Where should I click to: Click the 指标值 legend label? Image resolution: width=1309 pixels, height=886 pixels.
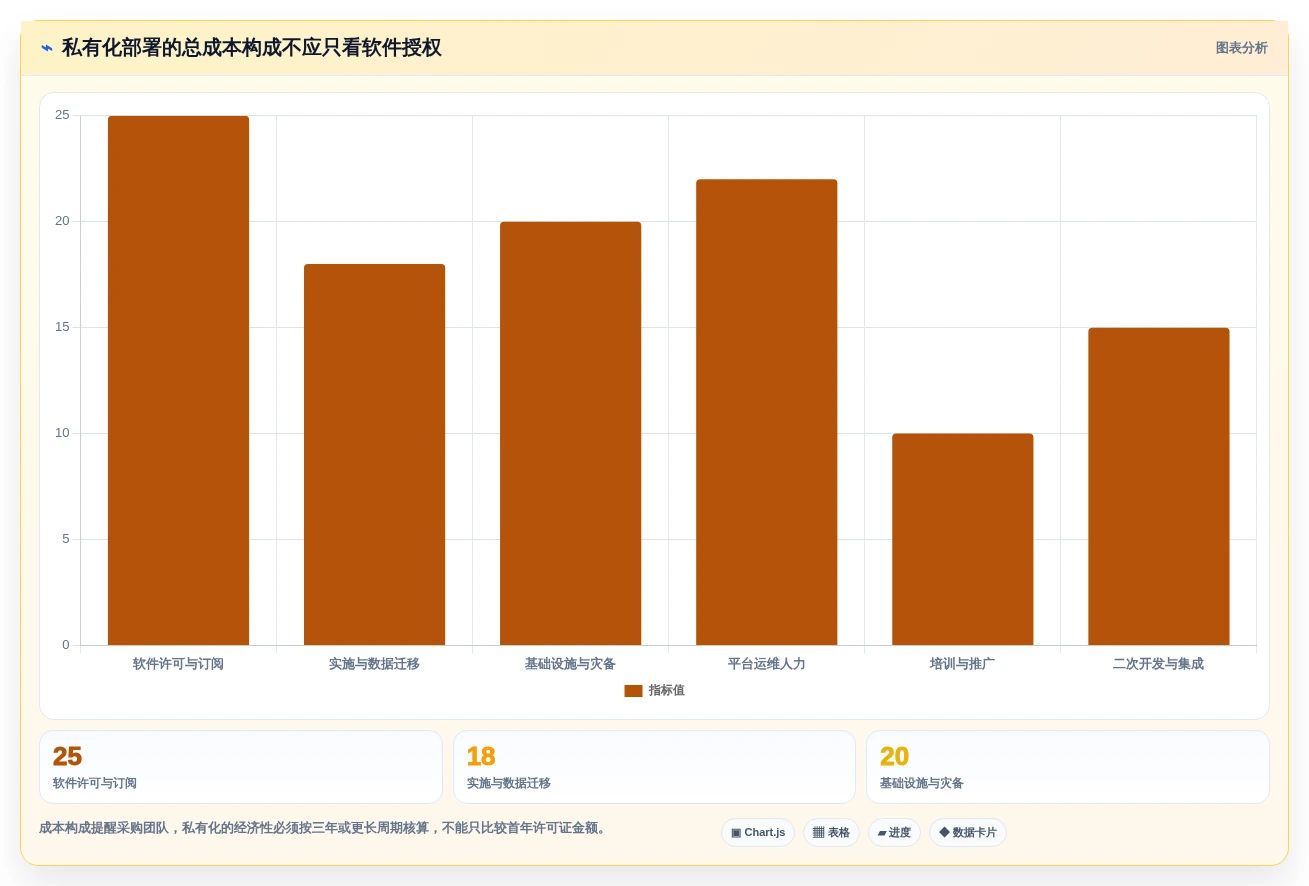[x=667, y=691]
